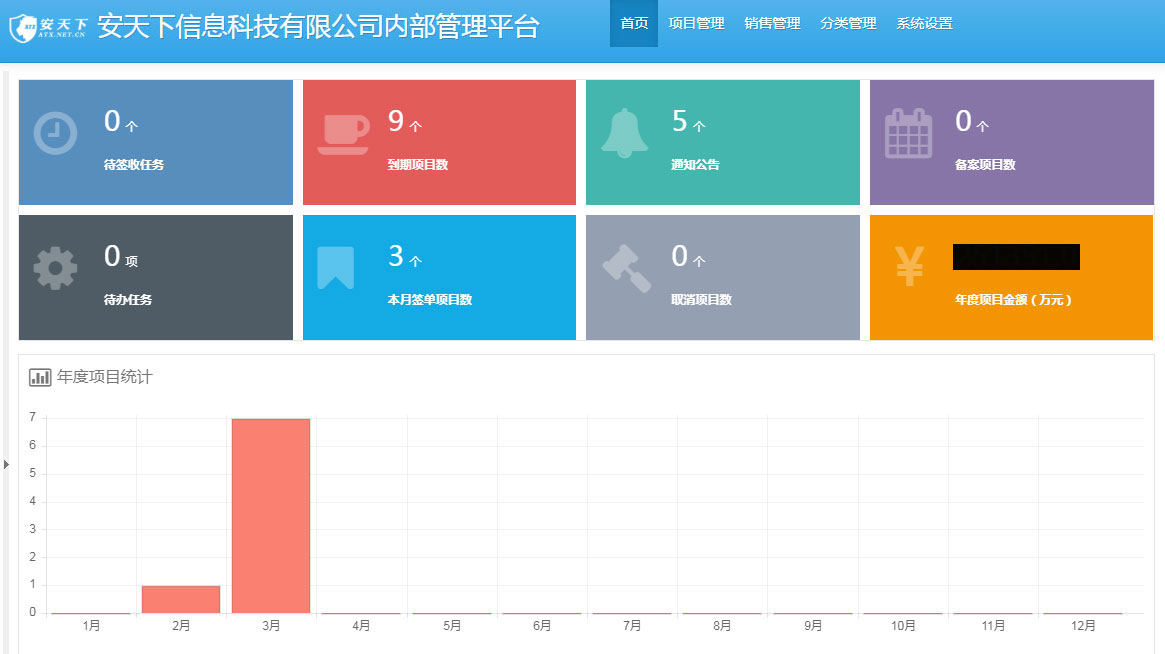Viewport: 1165px width, 654px height.
Task: Click the February bar in the chart
Action: pos(181,599)
